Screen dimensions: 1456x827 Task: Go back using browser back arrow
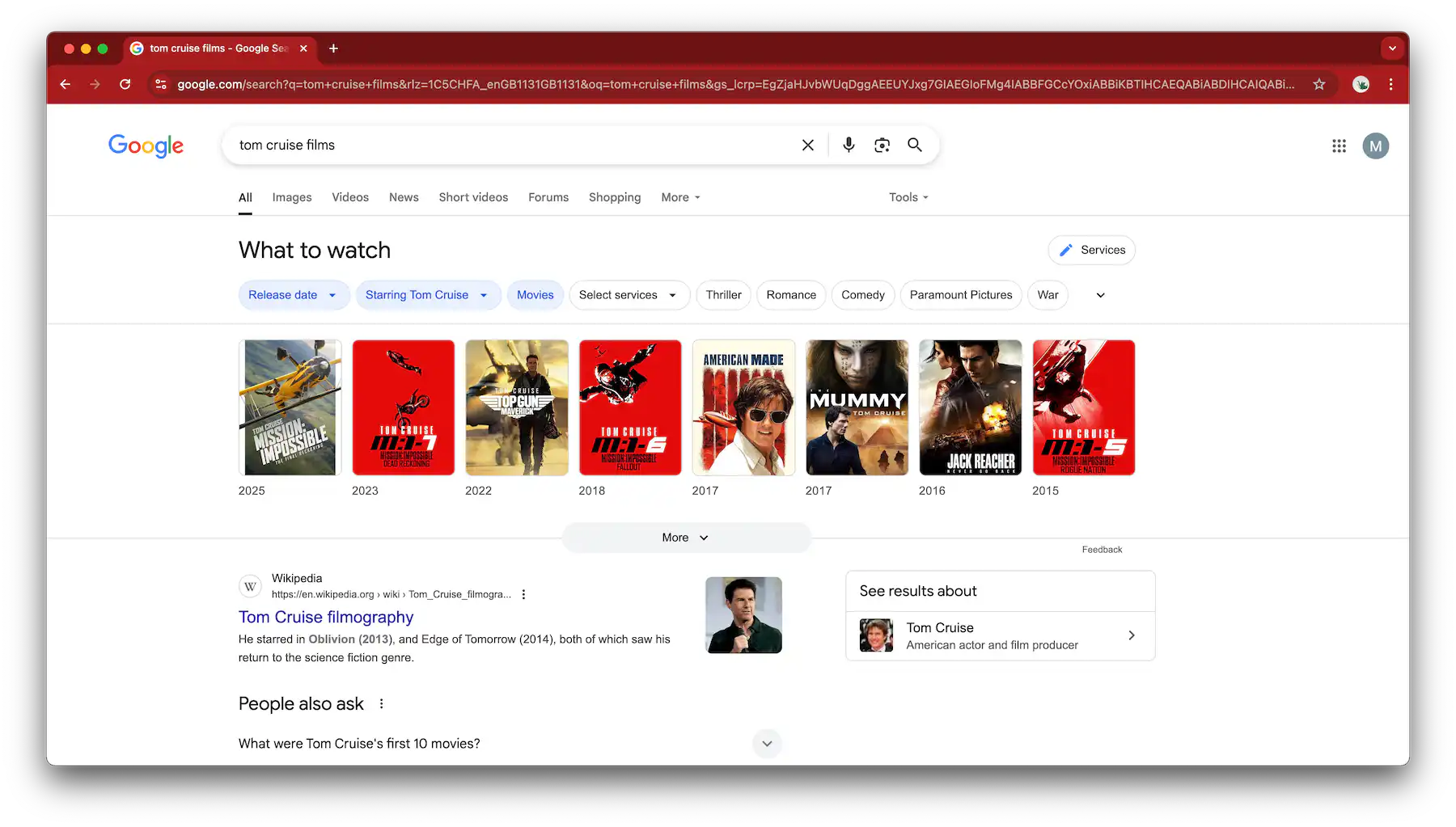66,84
